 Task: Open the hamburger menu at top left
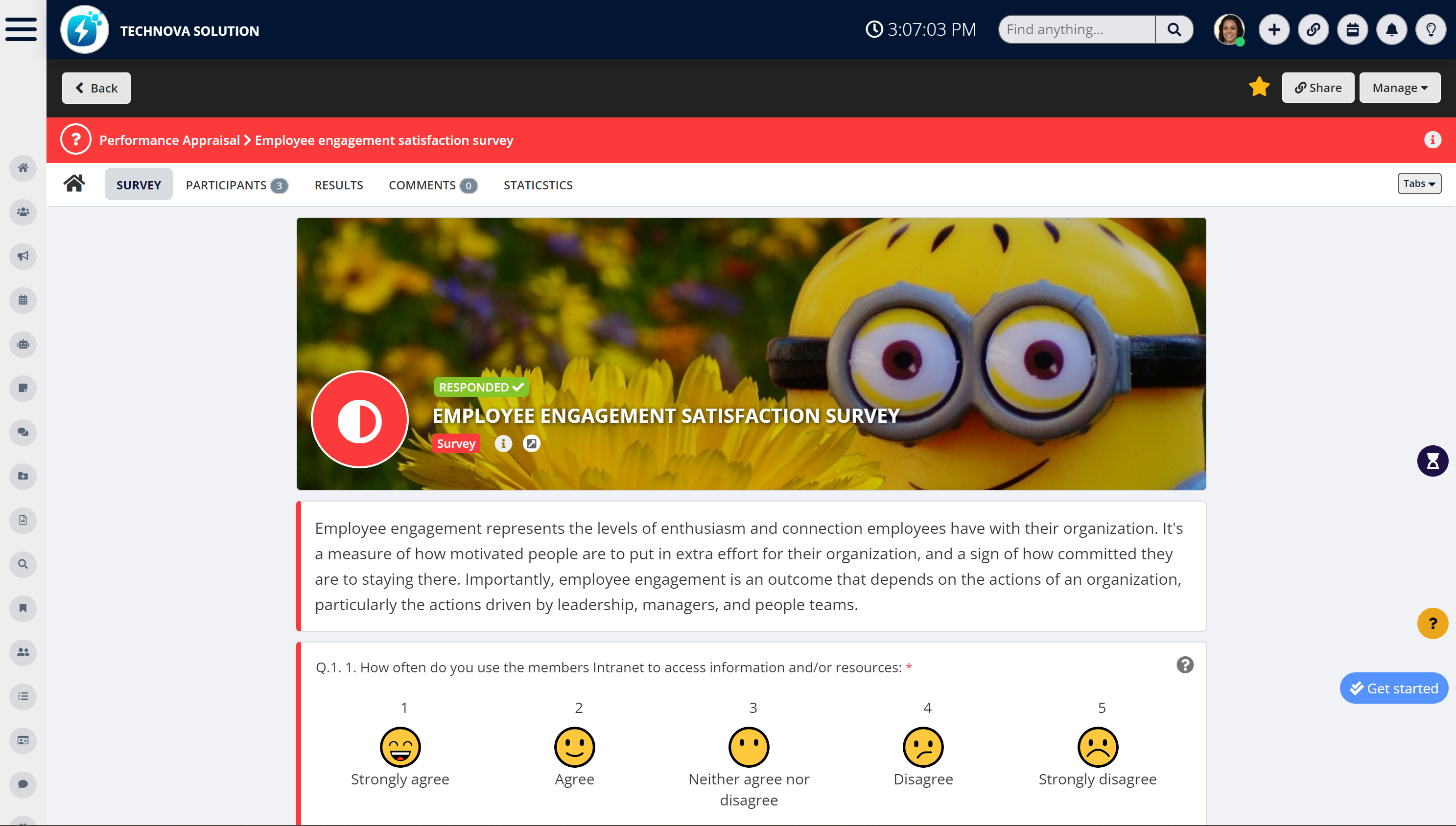pos(21,29)
